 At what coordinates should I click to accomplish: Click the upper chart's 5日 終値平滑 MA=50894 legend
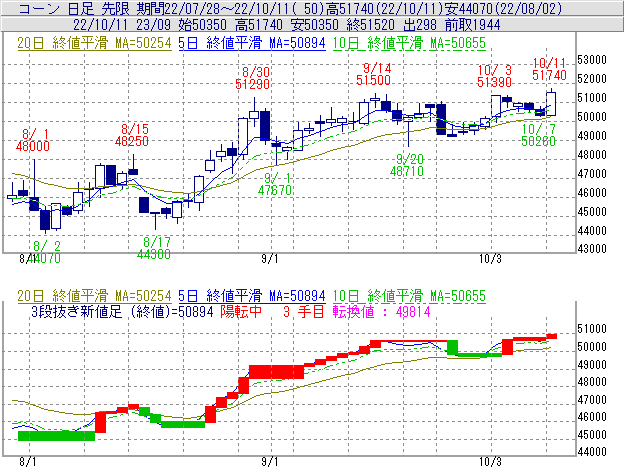(x=252, y=43)
